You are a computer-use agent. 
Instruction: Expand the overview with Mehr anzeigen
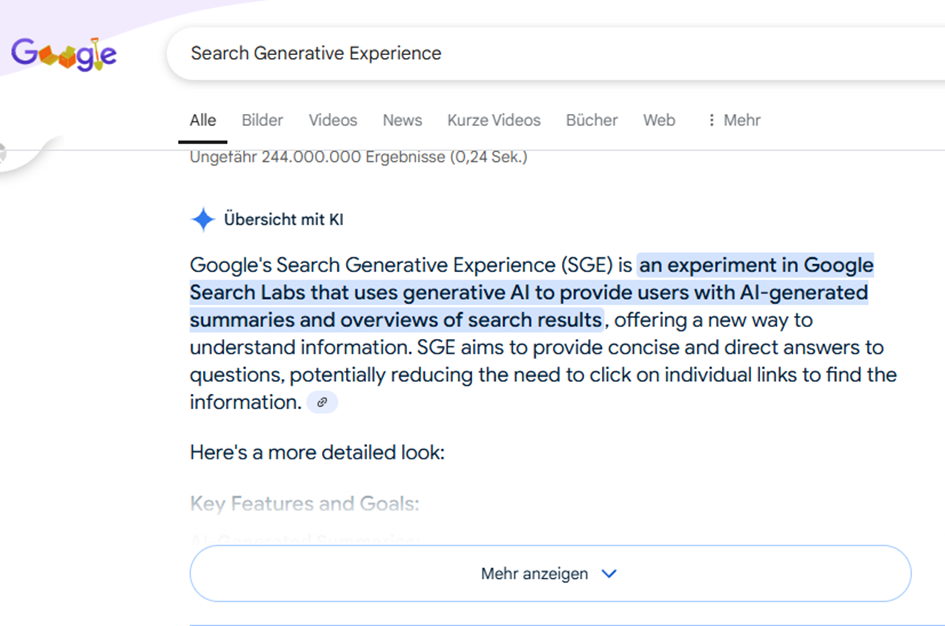(x=550, y=574)
